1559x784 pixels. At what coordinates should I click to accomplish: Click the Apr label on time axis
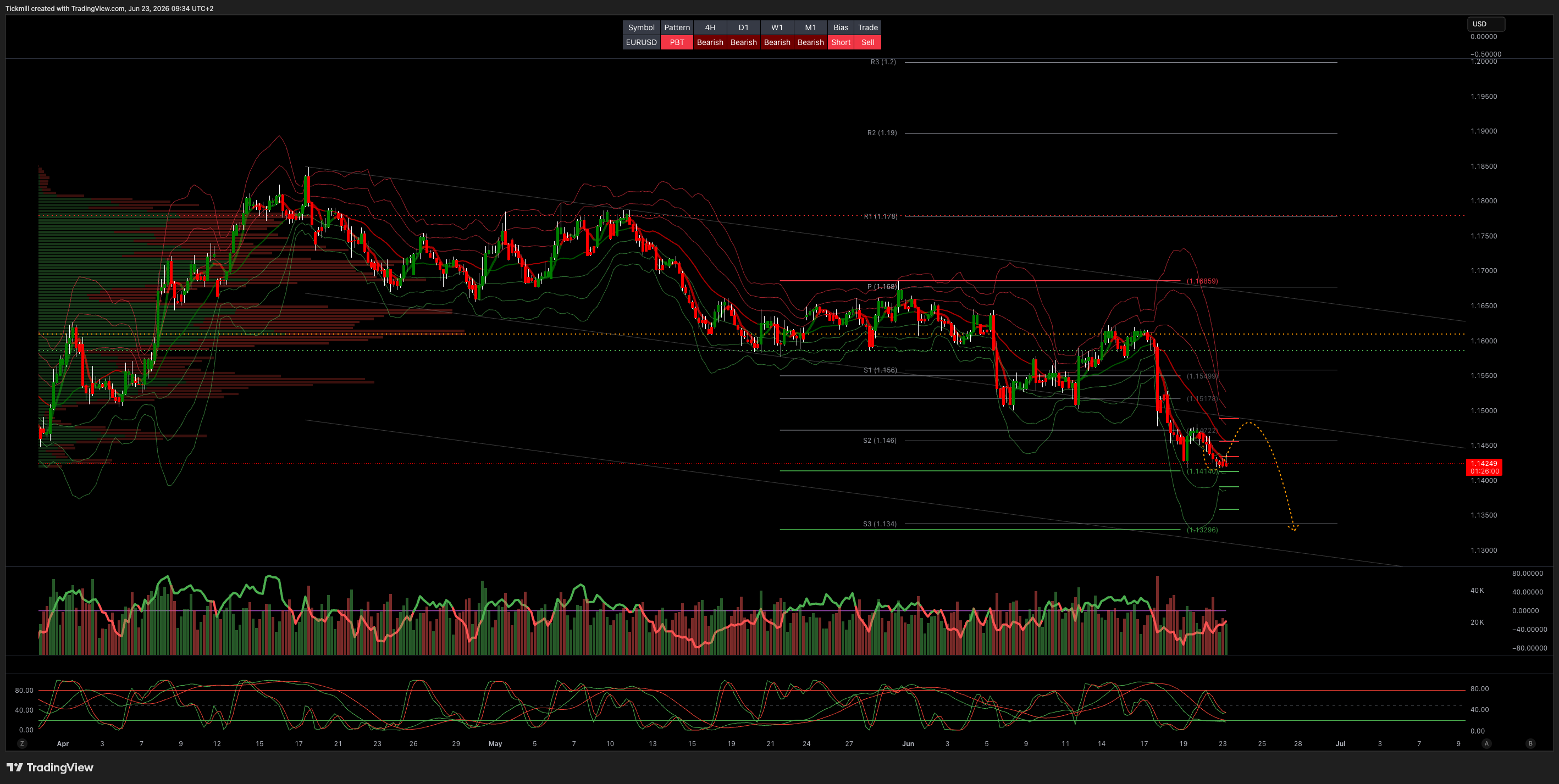point(63,743)
